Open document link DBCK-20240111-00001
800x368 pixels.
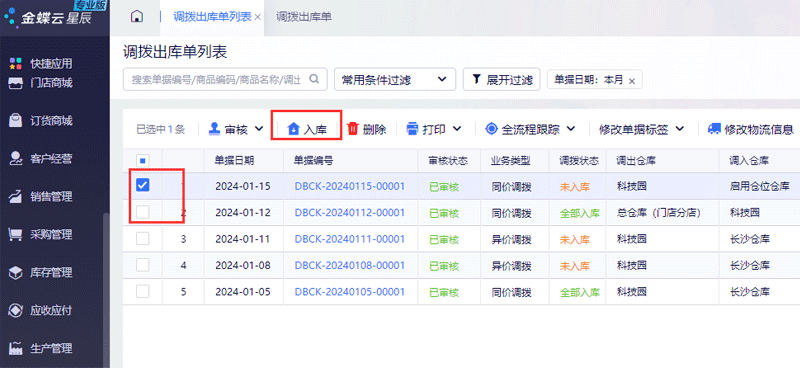[349, 239]
